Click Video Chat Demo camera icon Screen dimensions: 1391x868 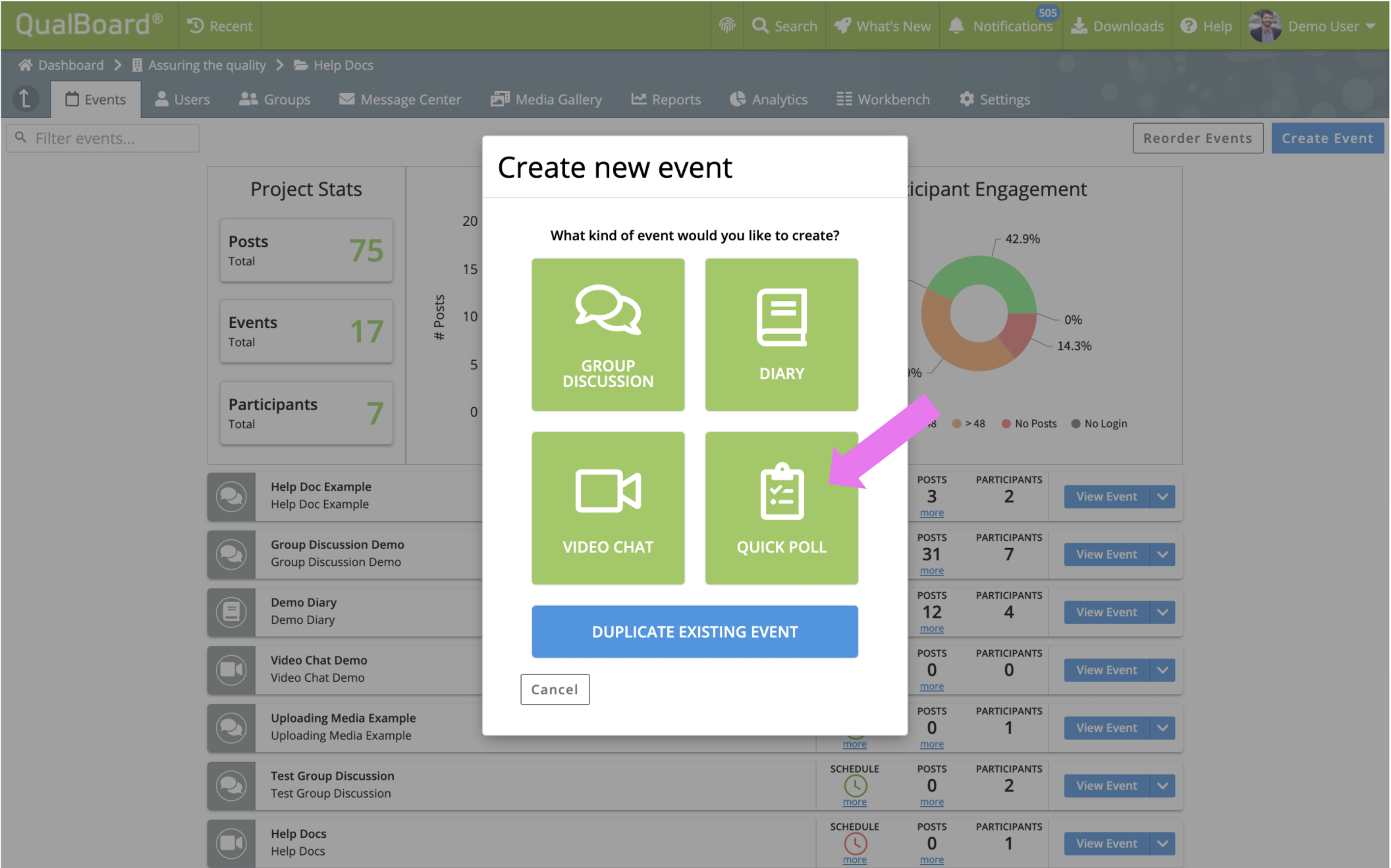click(x=231, y=670)
